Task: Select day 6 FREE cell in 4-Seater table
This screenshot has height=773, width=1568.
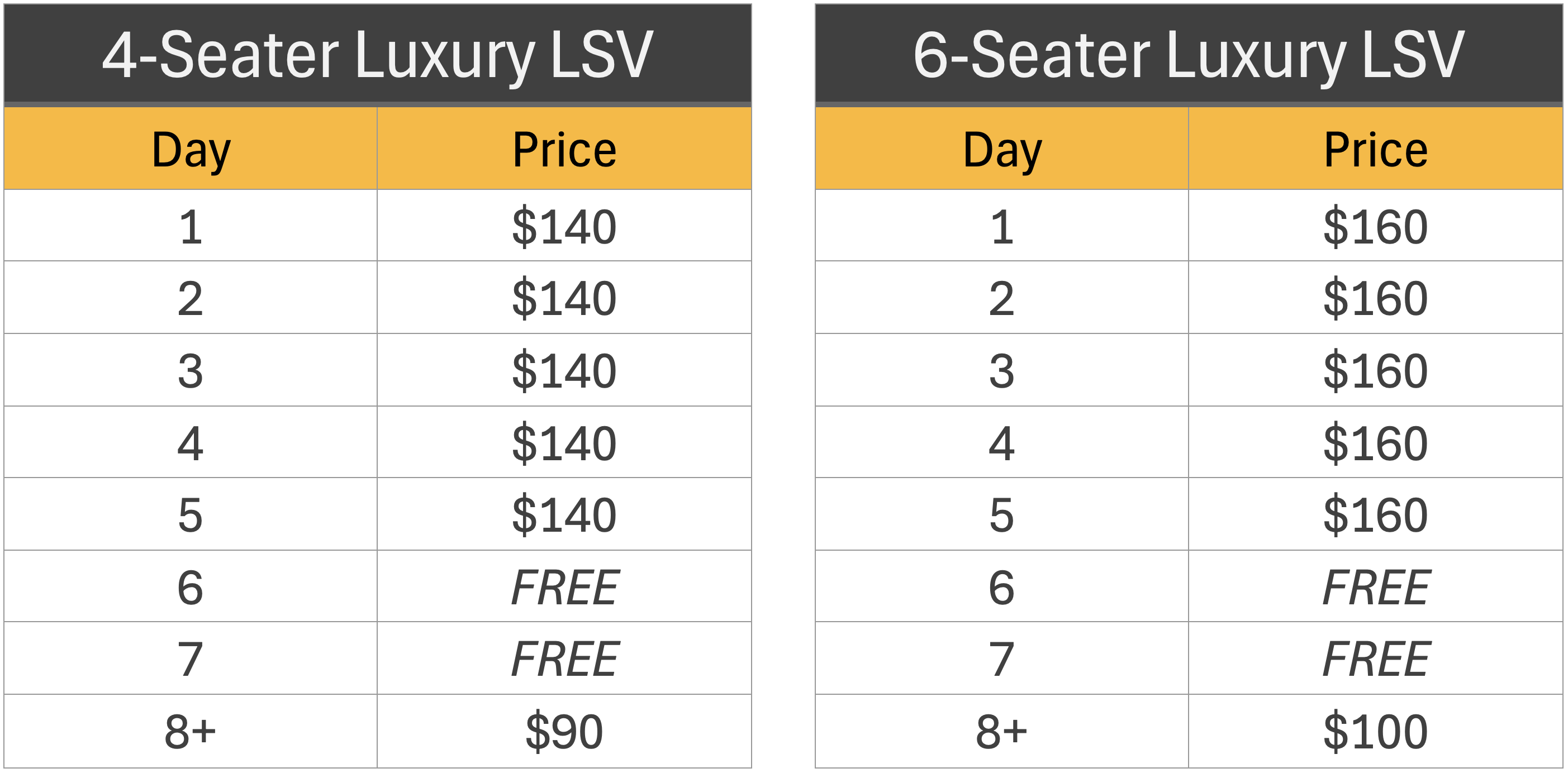Action: pyautogui.click(x=564, y=586)
